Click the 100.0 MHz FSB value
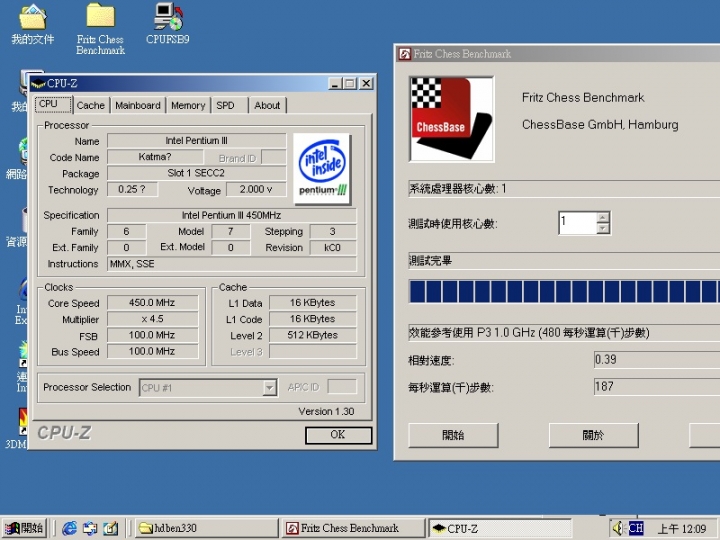The image size is (720, 540). tap(152, 335)
